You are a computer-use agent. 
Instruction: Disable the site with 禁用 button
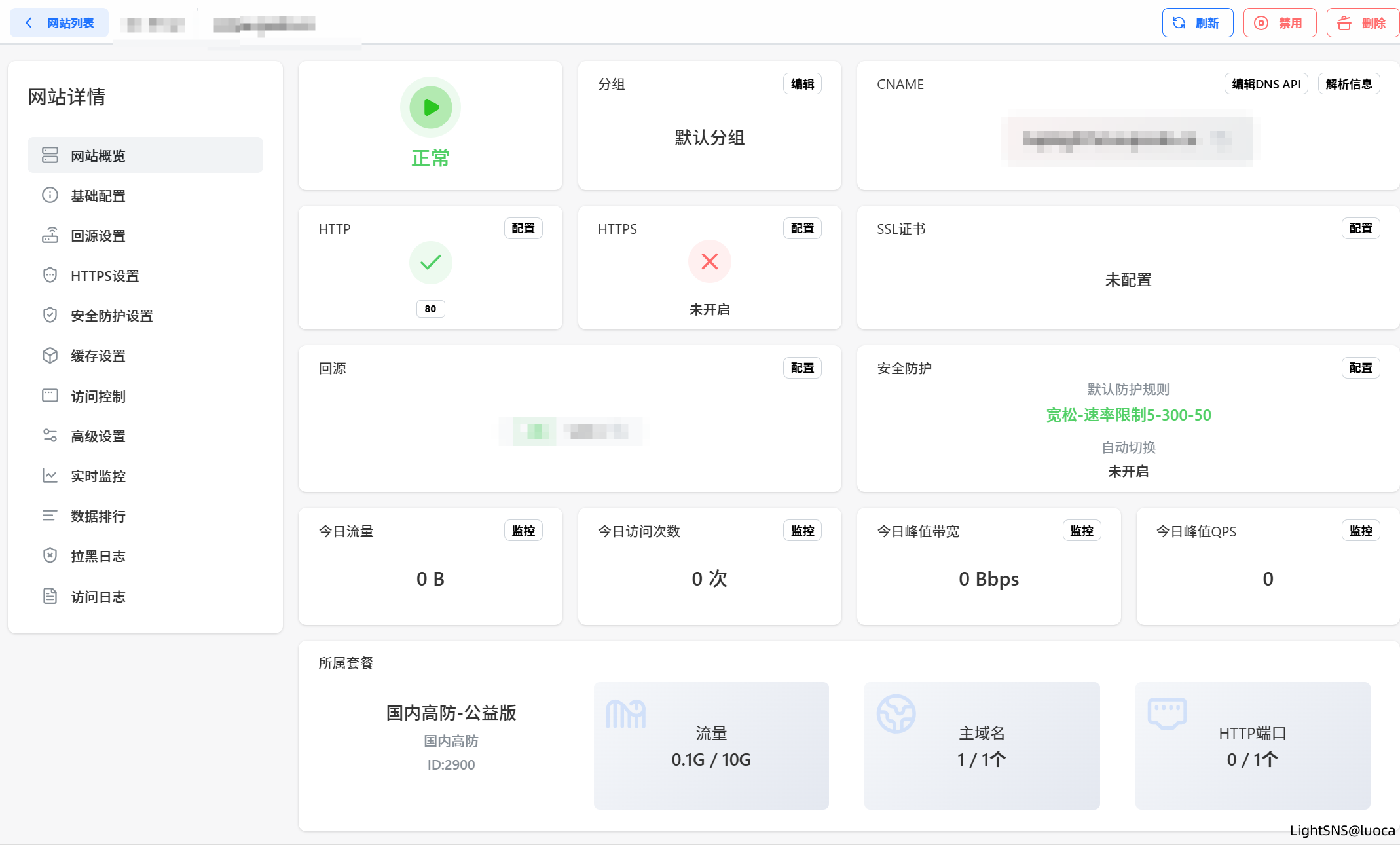1279,23
